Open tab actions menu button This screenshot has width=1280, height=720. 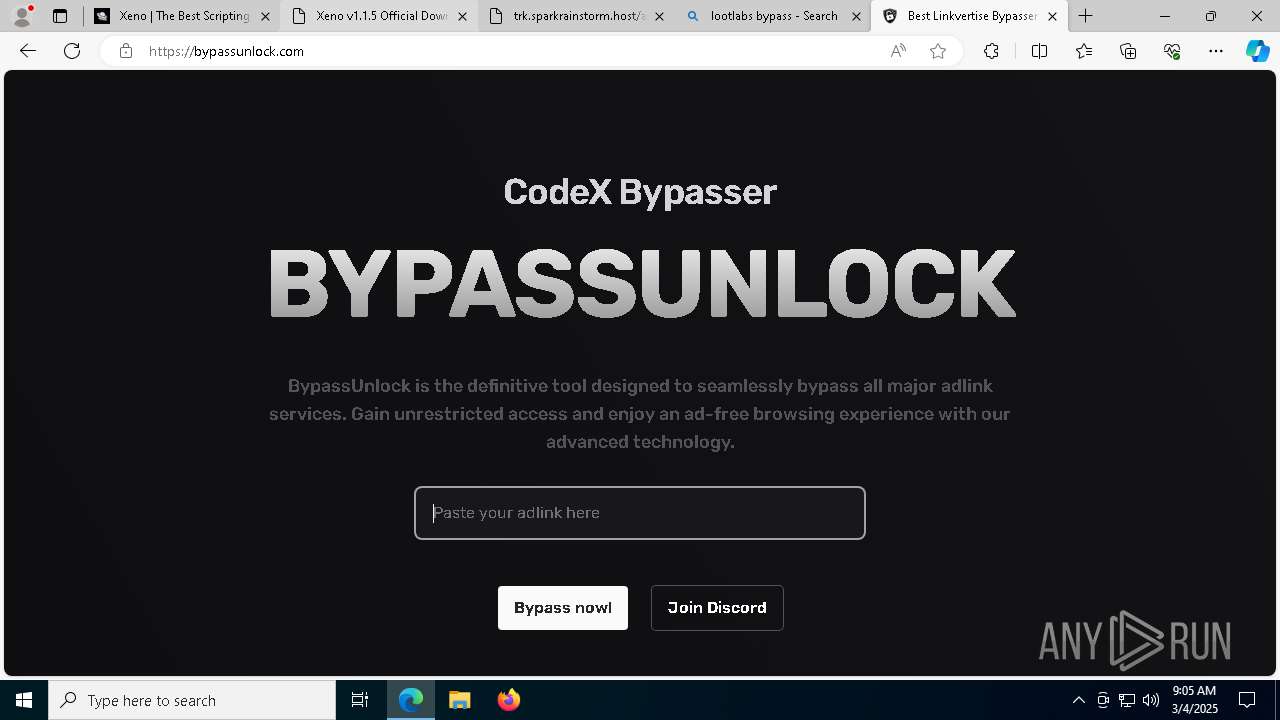(60, 16)
